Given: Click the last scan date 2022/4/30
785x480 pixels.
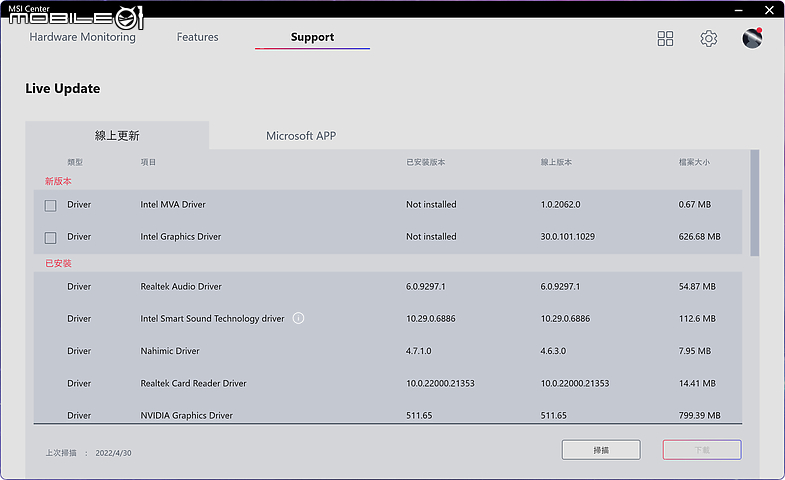Looking at the screenshot, I should click(114, 453).
